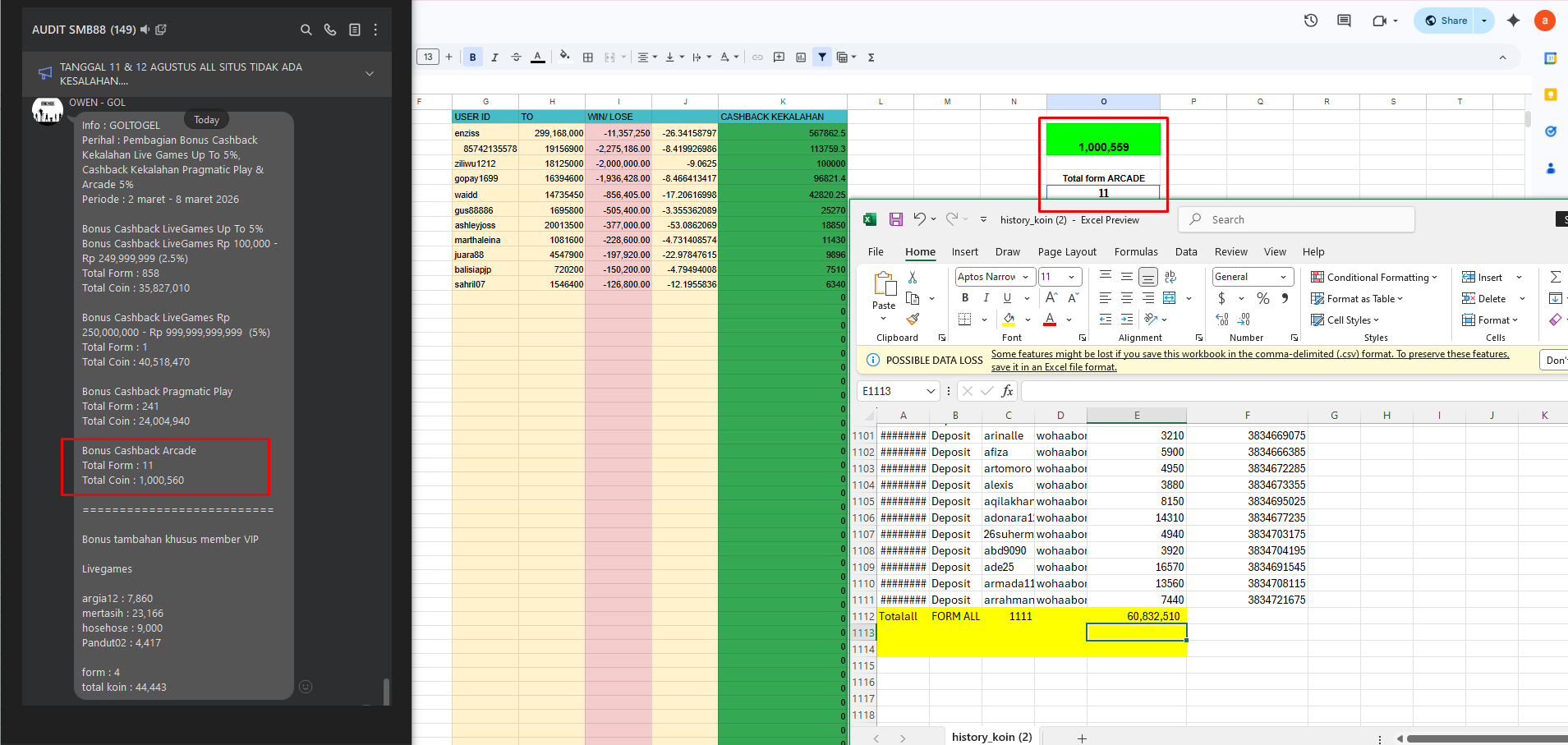Open chat more options menu

(375, 30)
